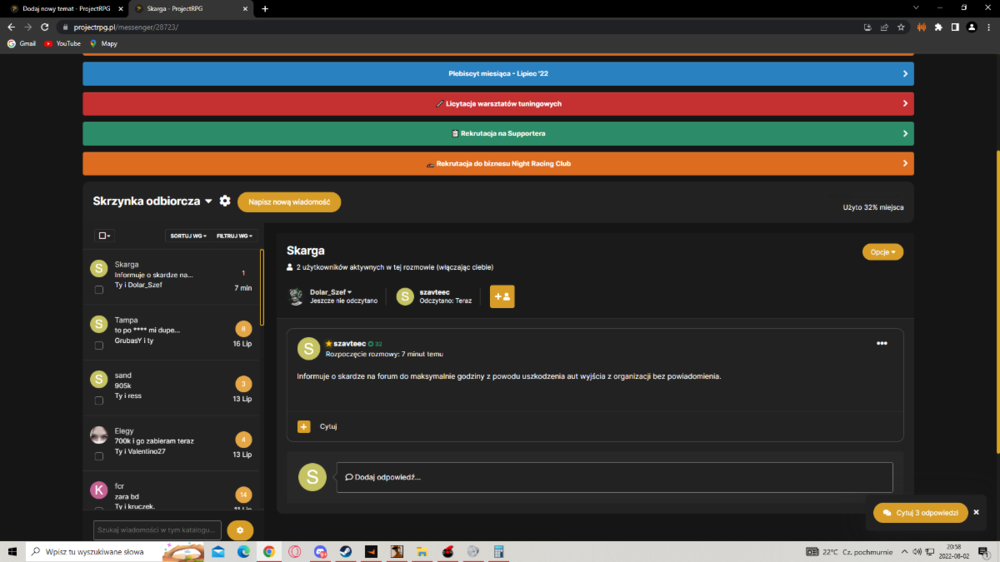Click the Cytuj 3 odpowiedzi button
The height and width of the screenshot is (562, 1000).
point(920,513)
